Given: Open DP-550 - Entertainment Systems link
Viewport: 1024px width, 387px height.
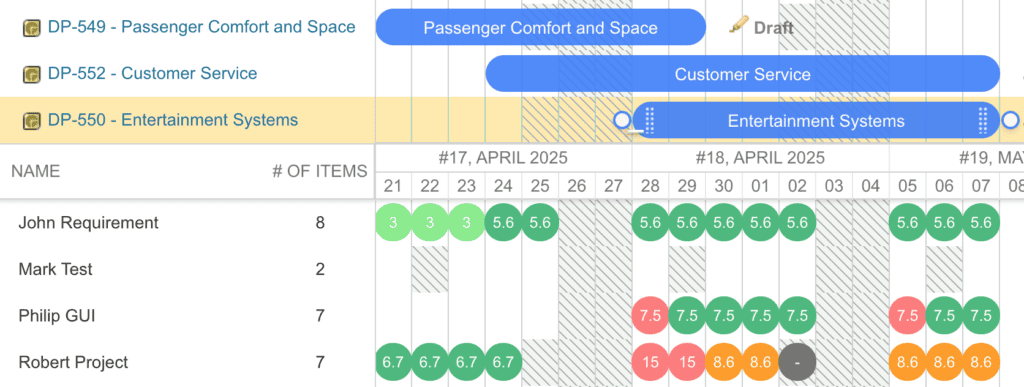Looking at the screenshot, I should tap(172, 119).
